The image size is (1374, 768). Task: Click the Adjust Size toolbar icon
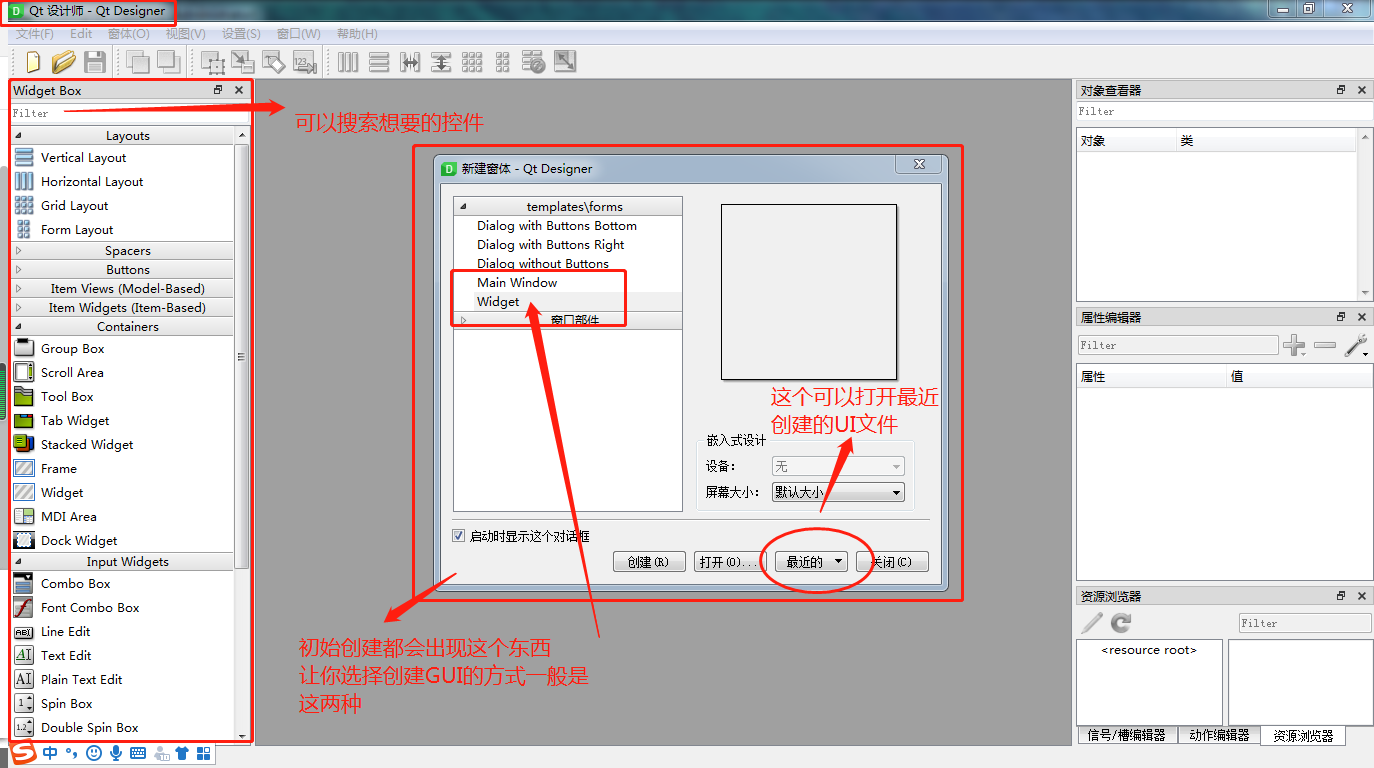click(565, 62)
